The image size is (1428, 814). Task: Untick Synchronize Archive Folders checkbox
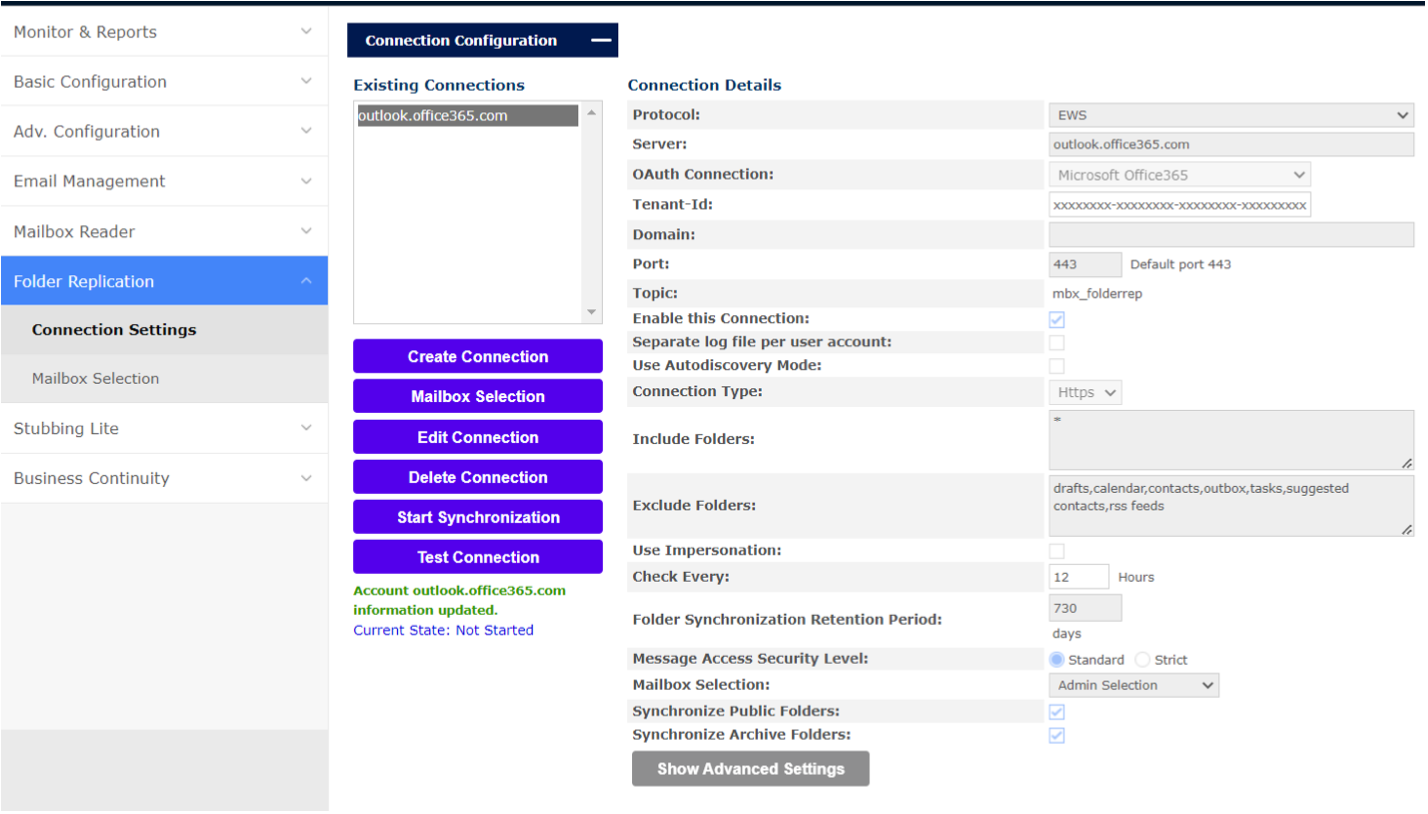point(1057,735)
